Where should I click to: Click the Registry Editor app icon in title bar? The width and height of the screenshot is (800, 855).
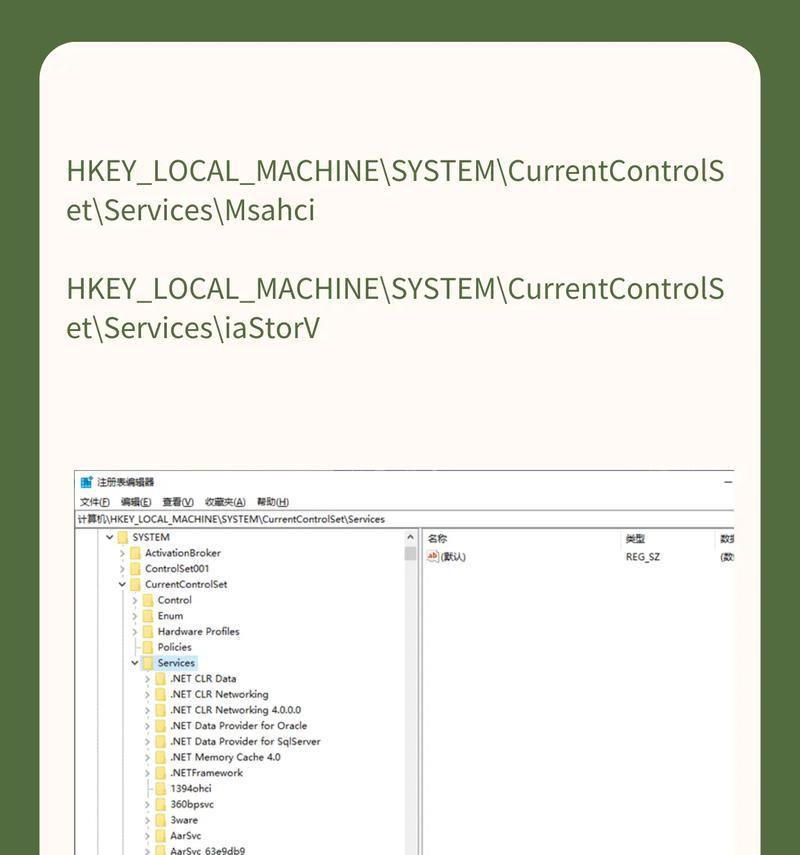[x=87, y=482]
